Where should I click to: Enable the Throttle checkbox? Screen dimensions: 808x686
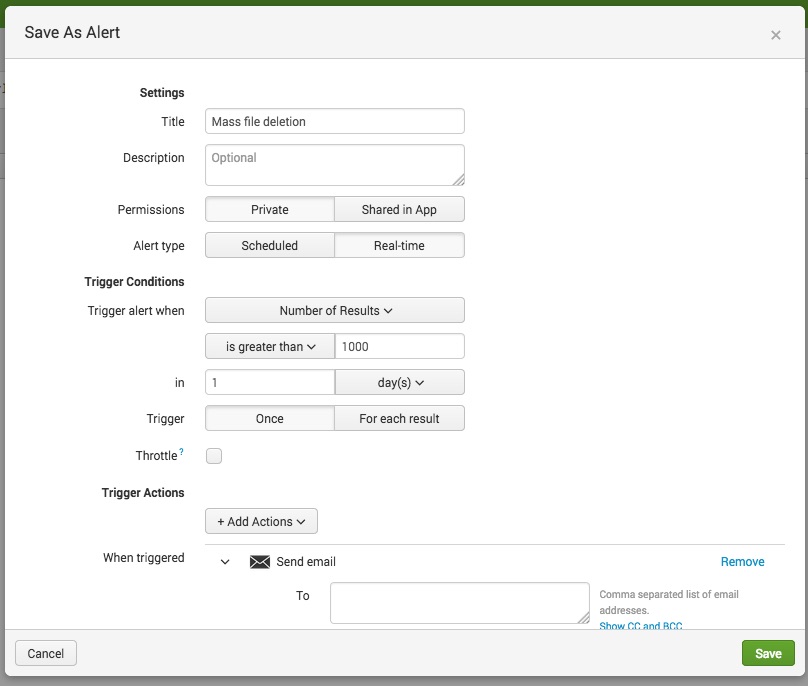point(214,456)
